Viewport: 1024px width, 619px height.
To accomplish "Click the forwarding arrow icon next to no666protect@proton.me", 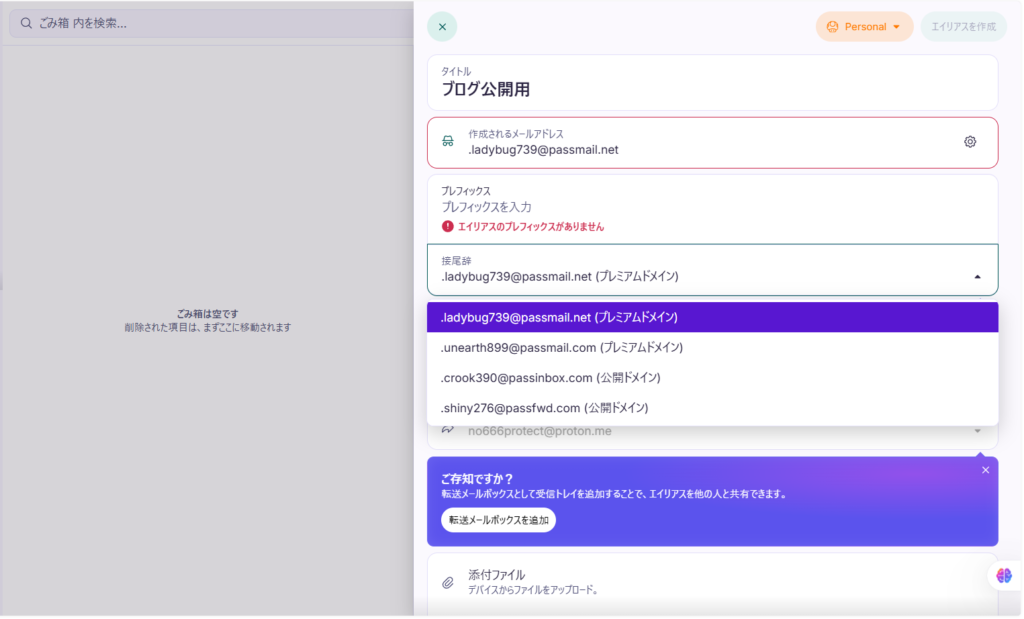I will (x=446, y=428).
